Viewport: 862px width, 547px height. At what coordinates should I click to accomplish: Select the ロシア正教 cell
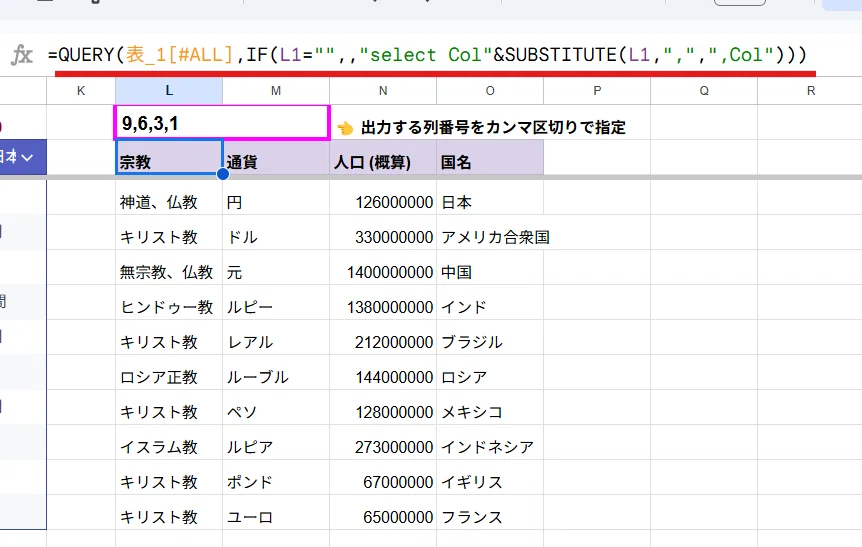(169, 372)
